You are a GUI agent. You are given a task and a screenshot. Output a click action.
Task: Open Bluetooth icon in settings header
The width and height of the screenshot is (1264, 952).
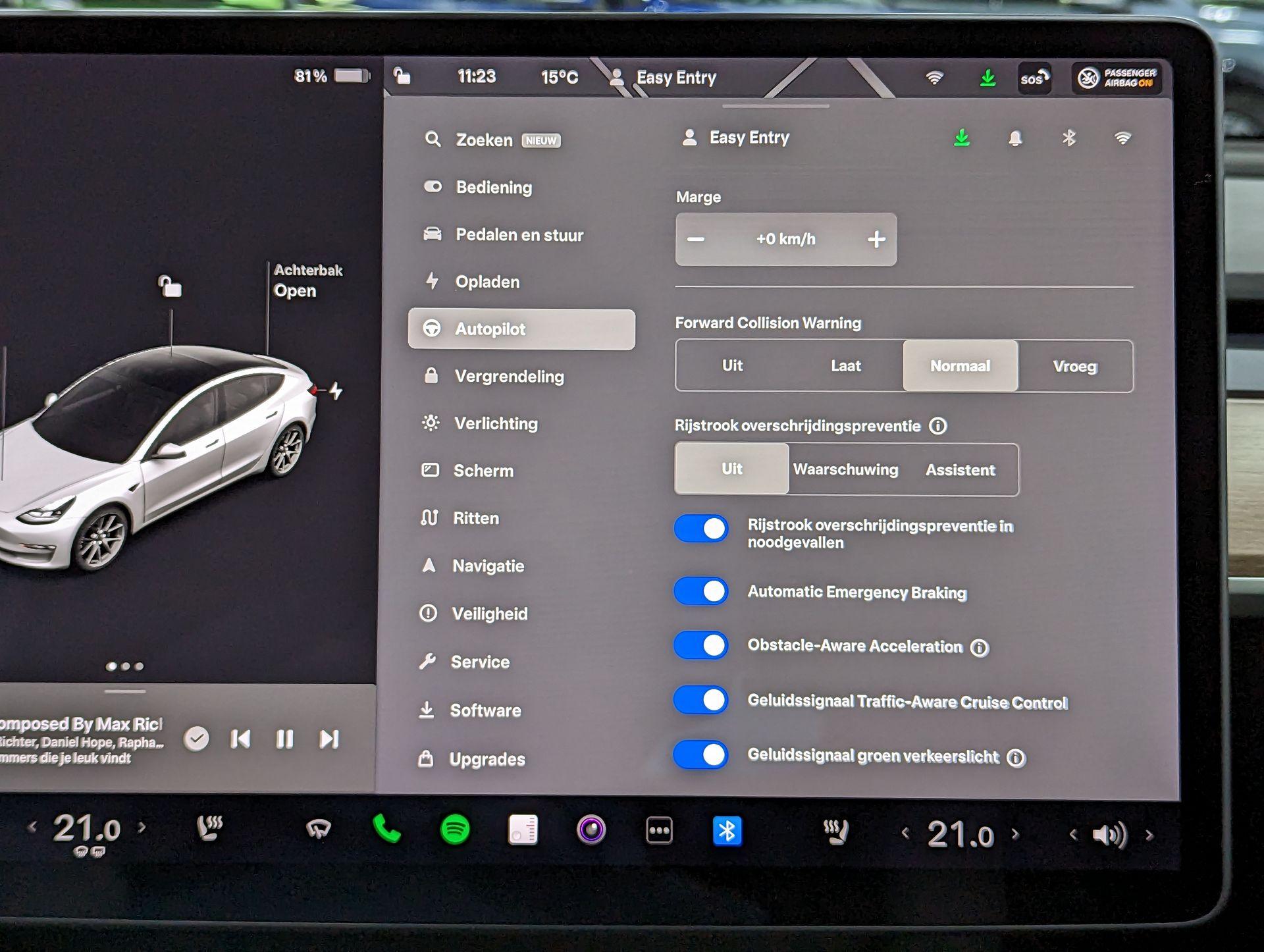(1069, 138)
